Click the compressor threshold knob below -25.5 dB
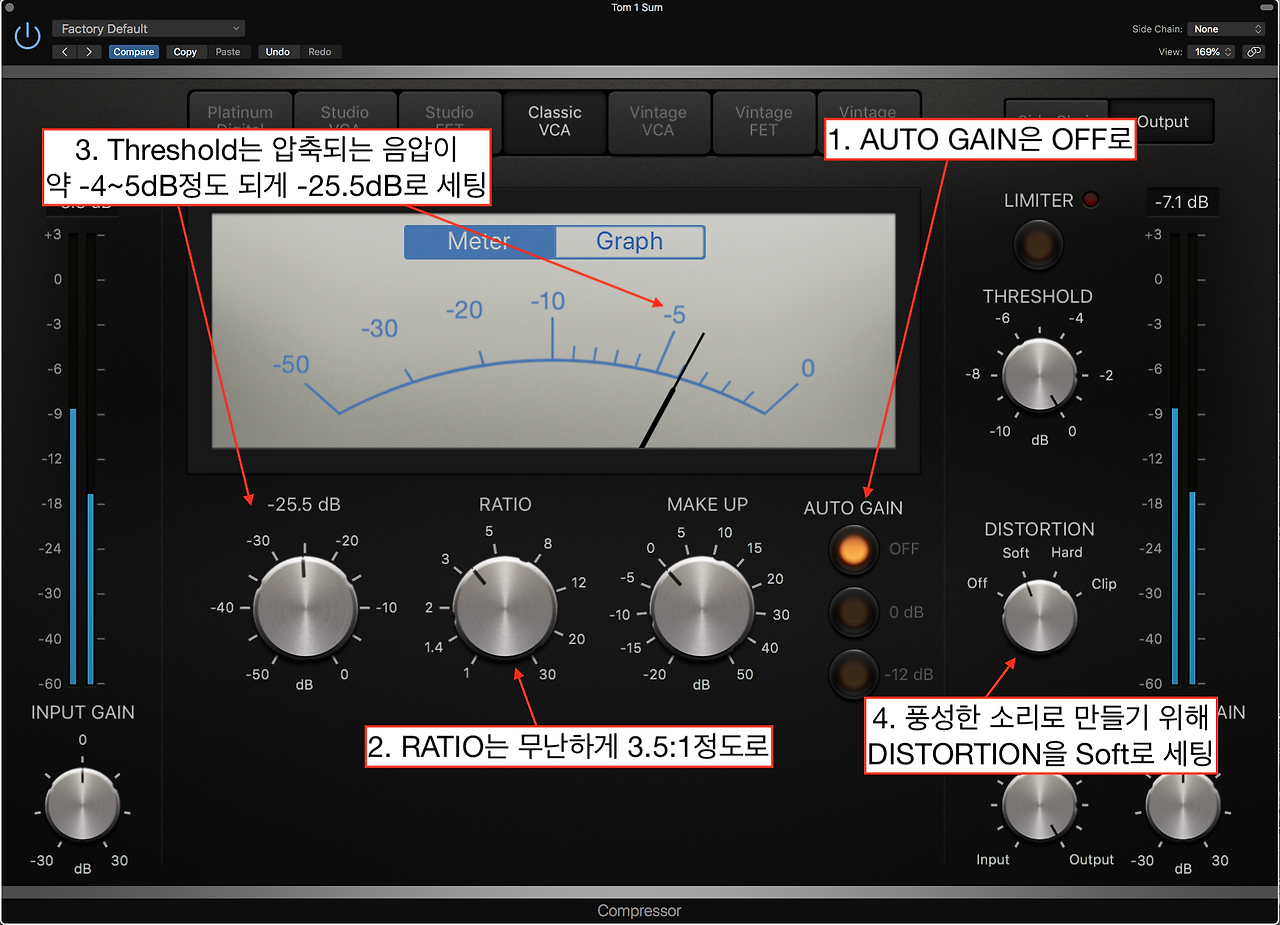This screenshot has width=1280, height=925. (x=305, y=607)
